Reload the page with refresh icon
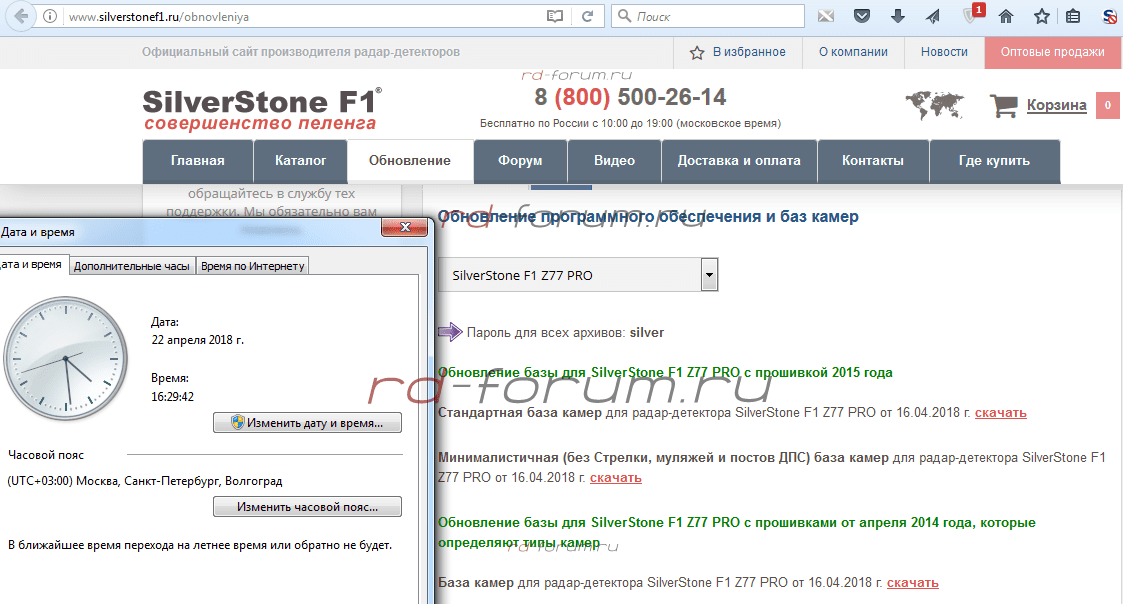Screen dimensions: 1123x604 (587, 16)
